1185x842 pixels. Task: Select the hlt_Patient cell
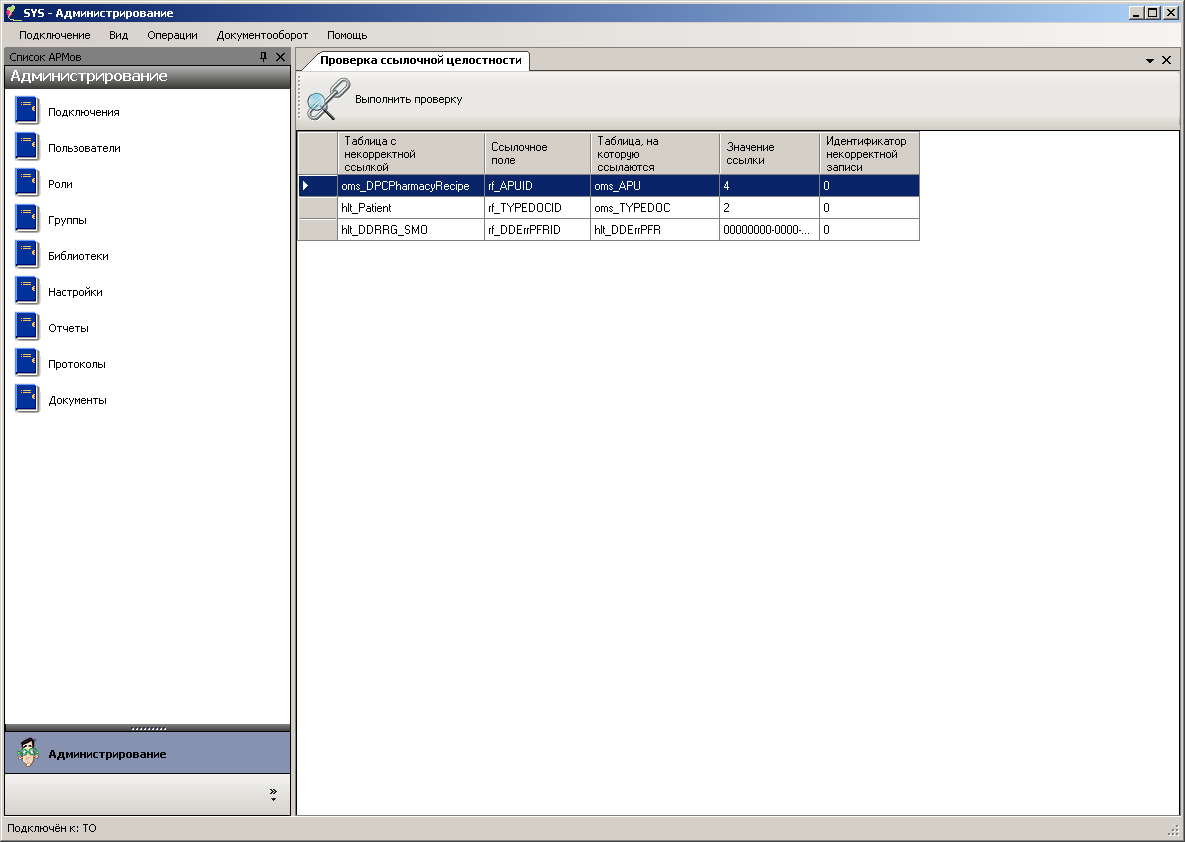coord(410,208)
